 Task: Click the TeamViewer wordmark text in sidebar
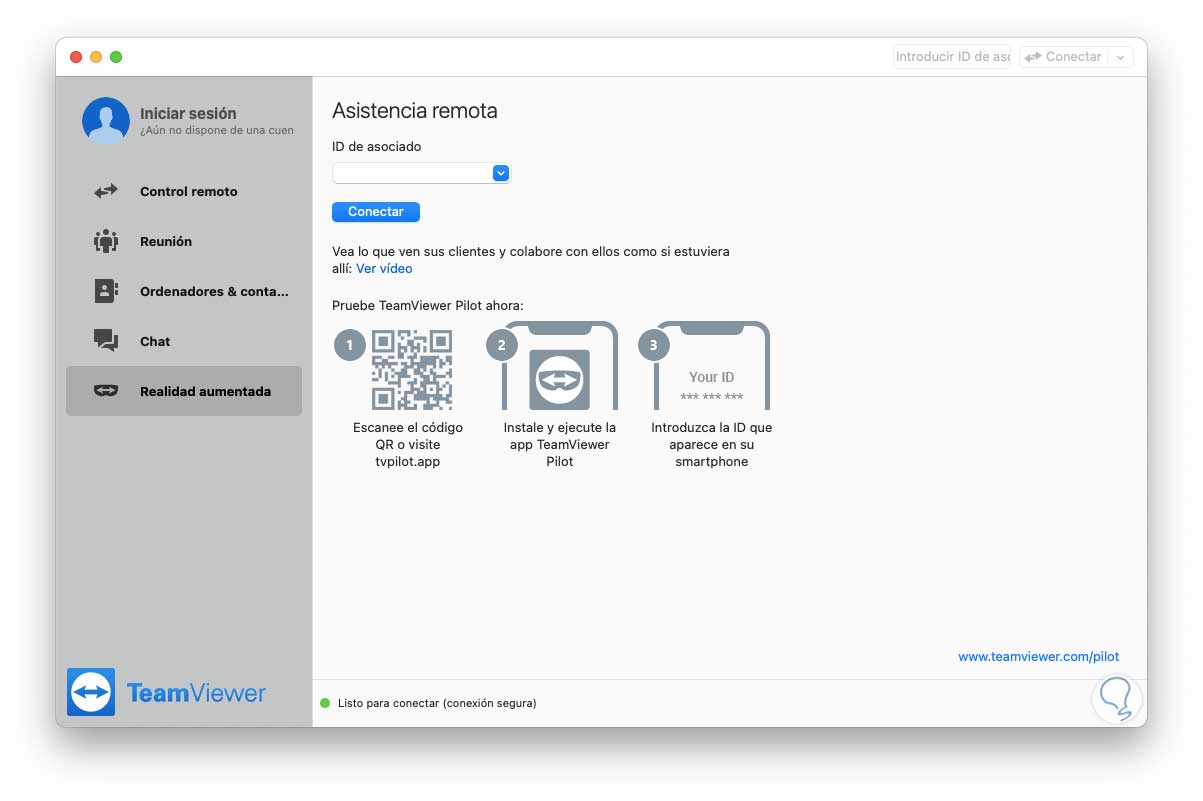[196, 692]
